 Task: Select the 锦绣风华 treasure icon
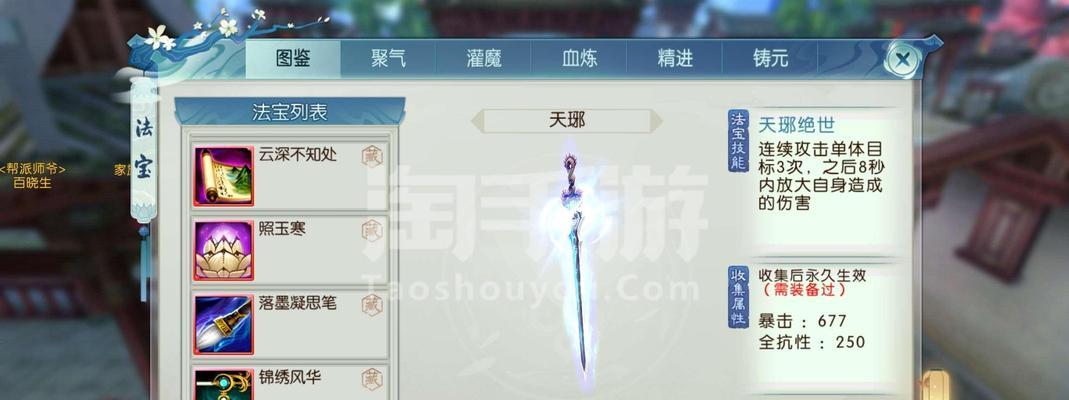[x=224, y=384]
